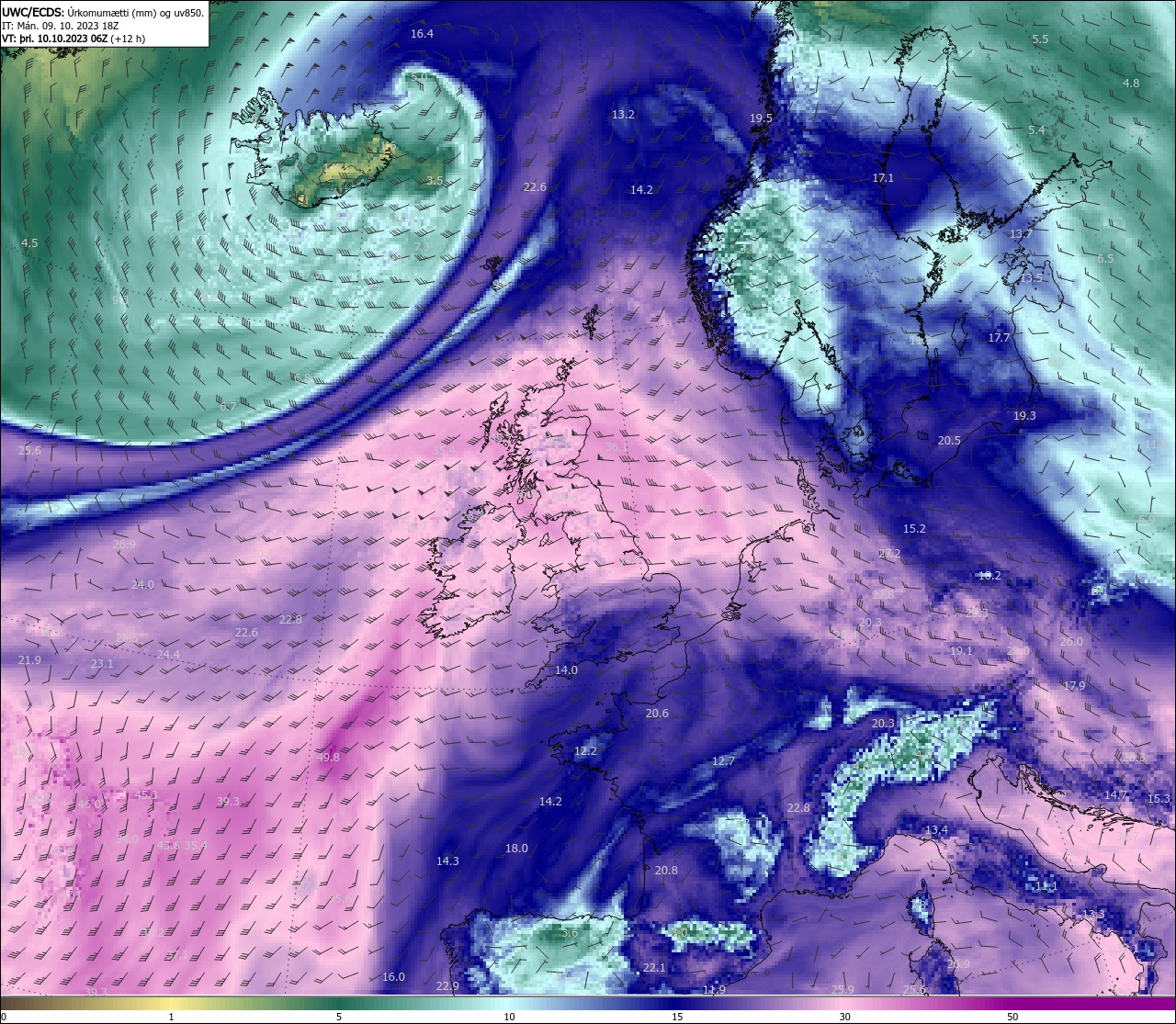1176x1024 pixels.
Task: Click the 16.4 value at the top of the map
Action: pos(422,34)
